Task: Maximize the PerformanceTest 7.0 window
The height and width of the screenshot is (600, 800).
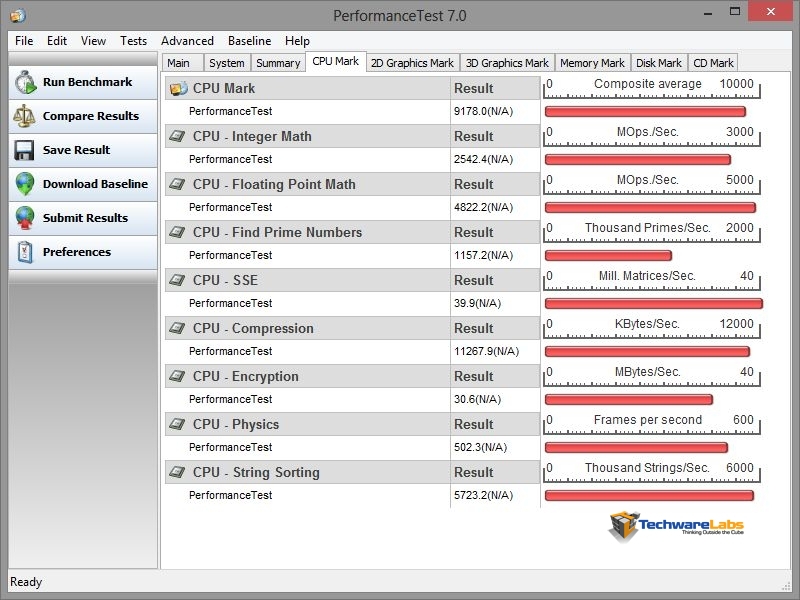Action: pos(735,11)
